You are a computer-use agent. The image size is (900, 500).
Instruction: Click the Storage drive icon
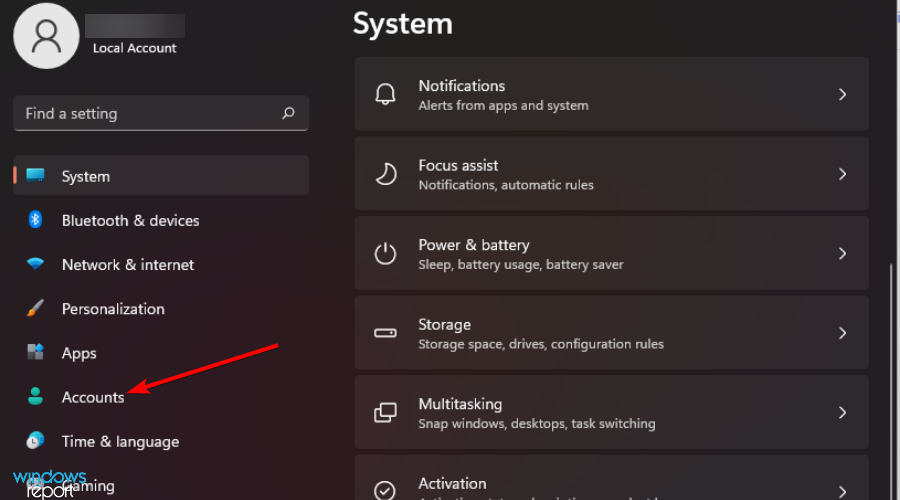[x=385, y=333]
